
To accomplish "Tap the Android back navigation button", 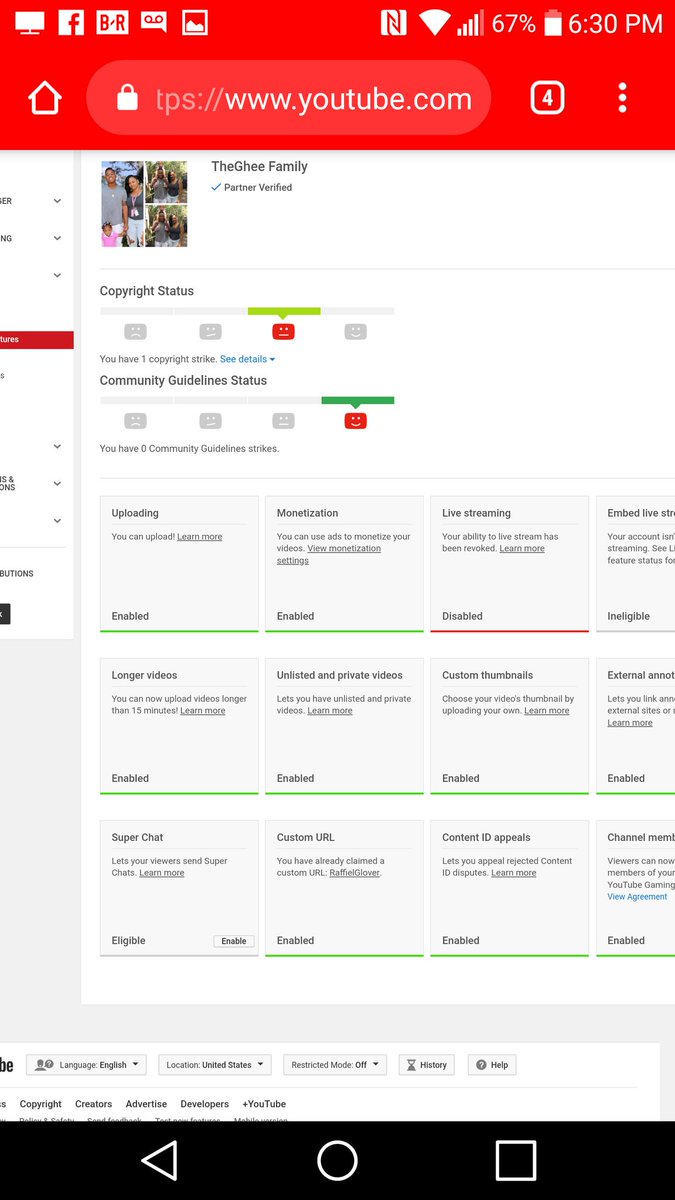I will point(160,1161).
